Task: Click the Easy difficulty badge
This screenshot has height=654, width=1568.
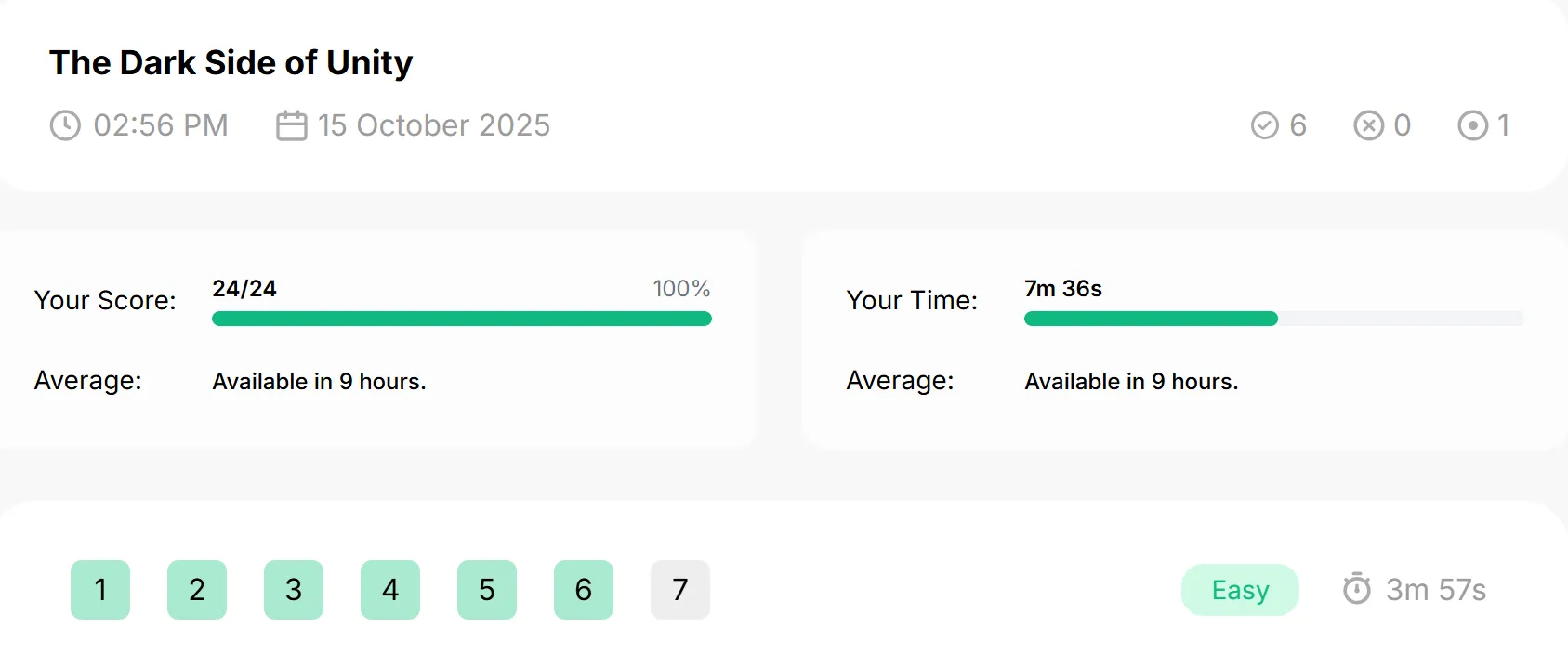Action: [x=1240, y=590]
